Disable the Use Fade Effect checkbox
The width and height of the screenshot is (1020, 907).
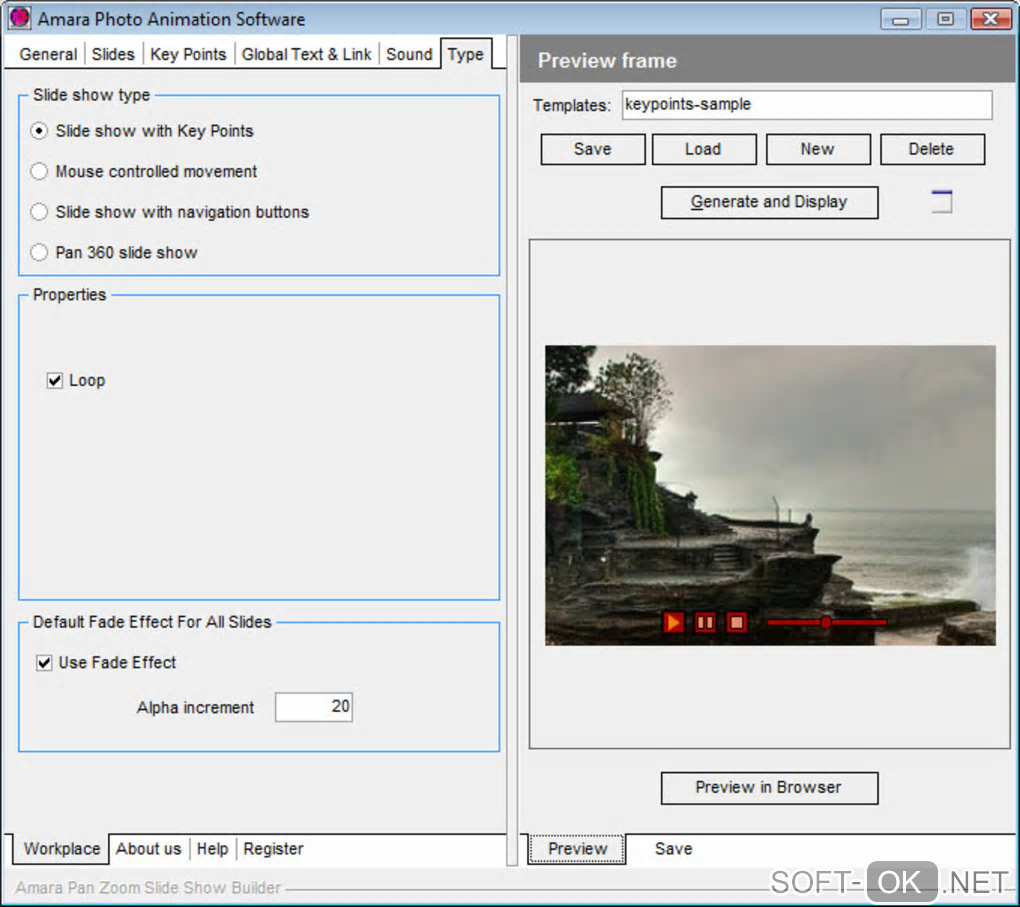(x=44, y=663)
